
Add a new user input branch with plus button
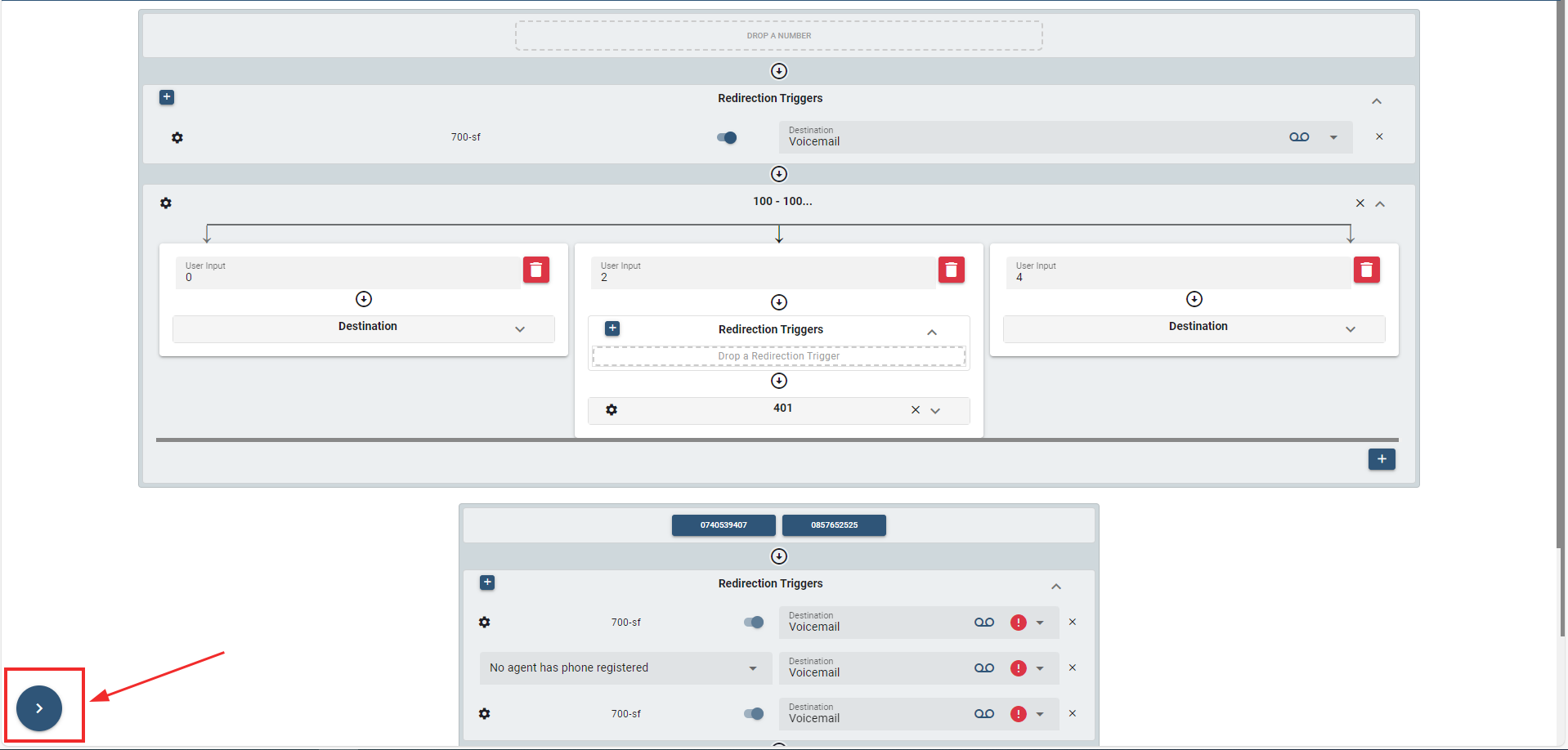tap(1381, 459)
